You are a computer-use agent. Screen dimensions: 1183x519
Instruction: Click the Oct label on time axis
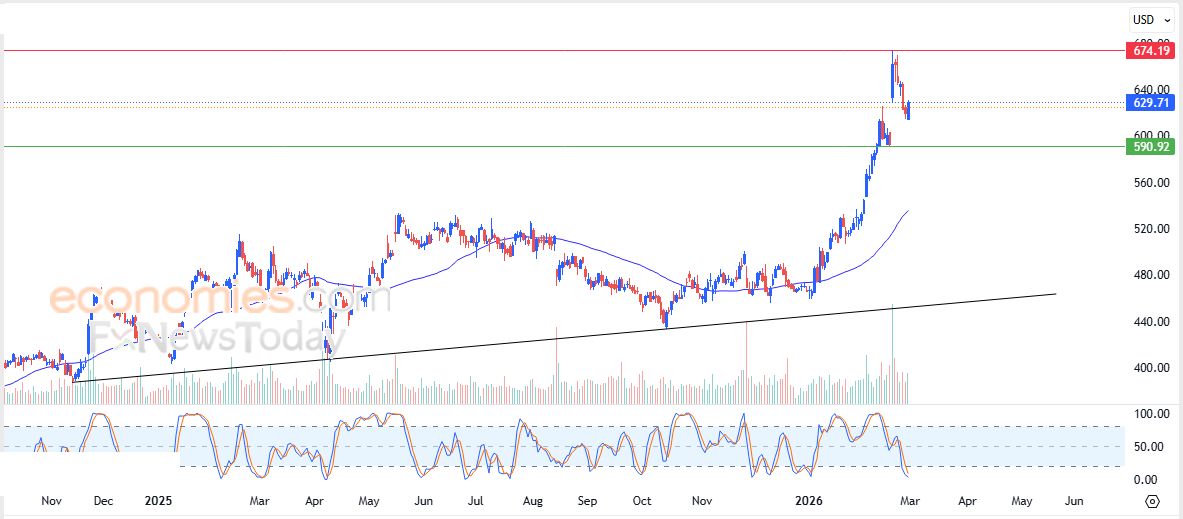pyautogui.click(x=642, y=499)
